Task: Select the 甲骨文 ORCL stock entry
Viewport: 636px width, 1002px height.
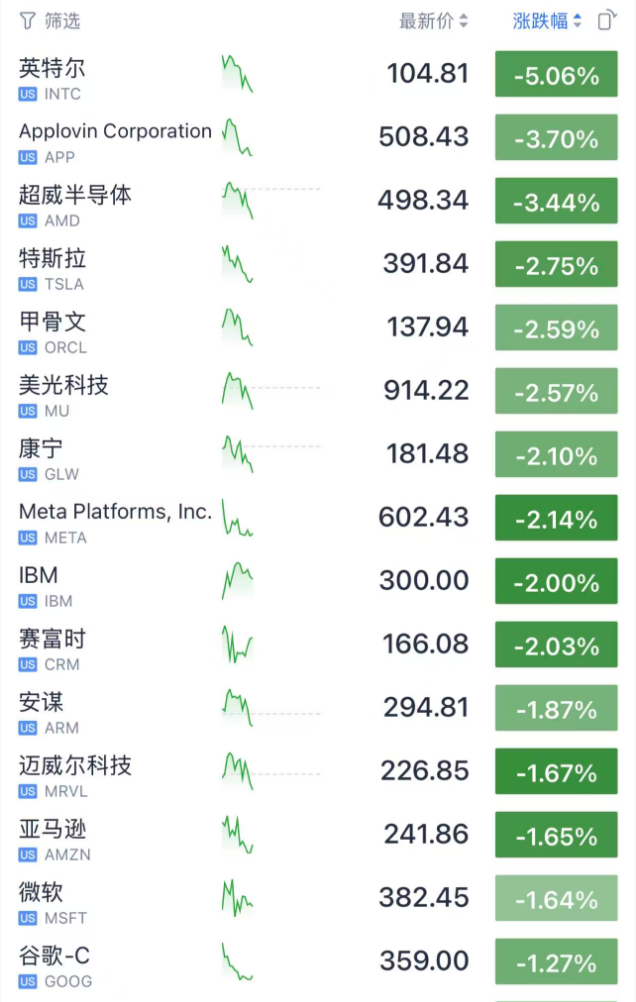Action: click(x=318, y=328)
